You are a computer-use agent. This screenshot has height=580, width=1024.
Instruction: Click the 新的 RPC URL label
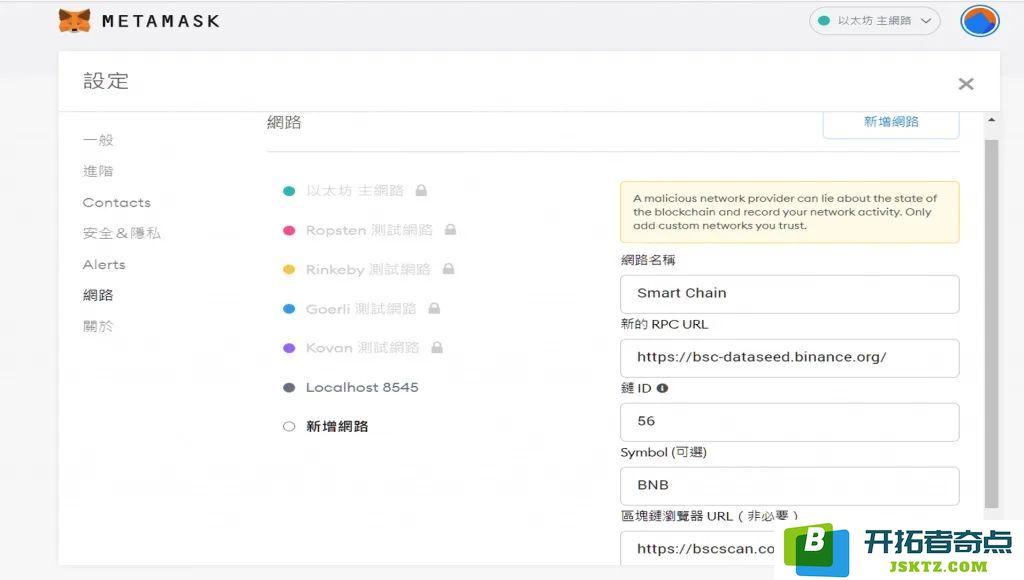point(664,324)
